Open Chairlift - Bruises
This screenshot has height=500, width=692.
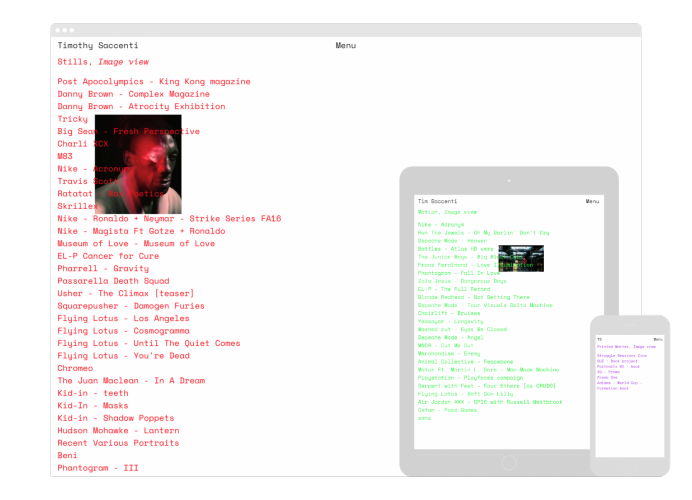point(449,313)
